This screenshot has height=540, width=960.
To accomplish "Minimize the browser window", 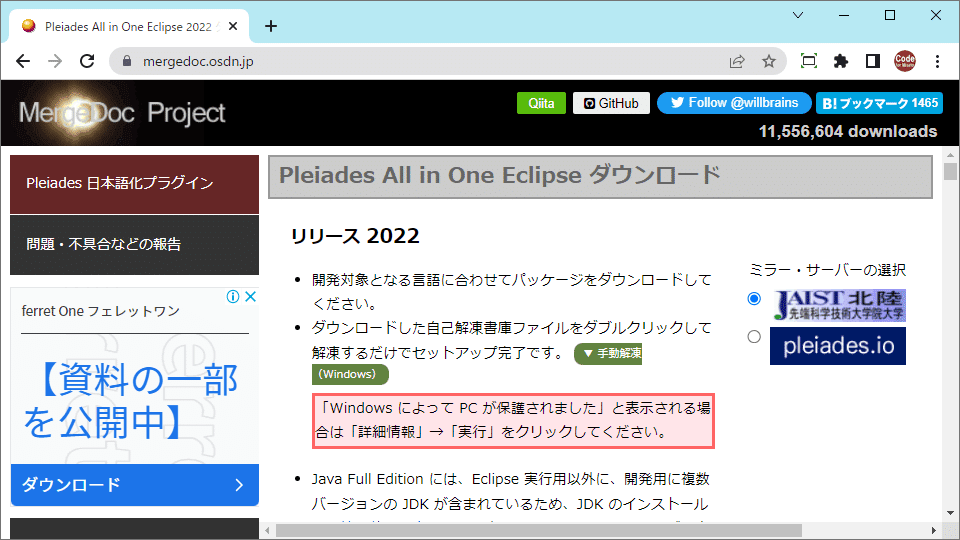I will (x=844, y=15).
